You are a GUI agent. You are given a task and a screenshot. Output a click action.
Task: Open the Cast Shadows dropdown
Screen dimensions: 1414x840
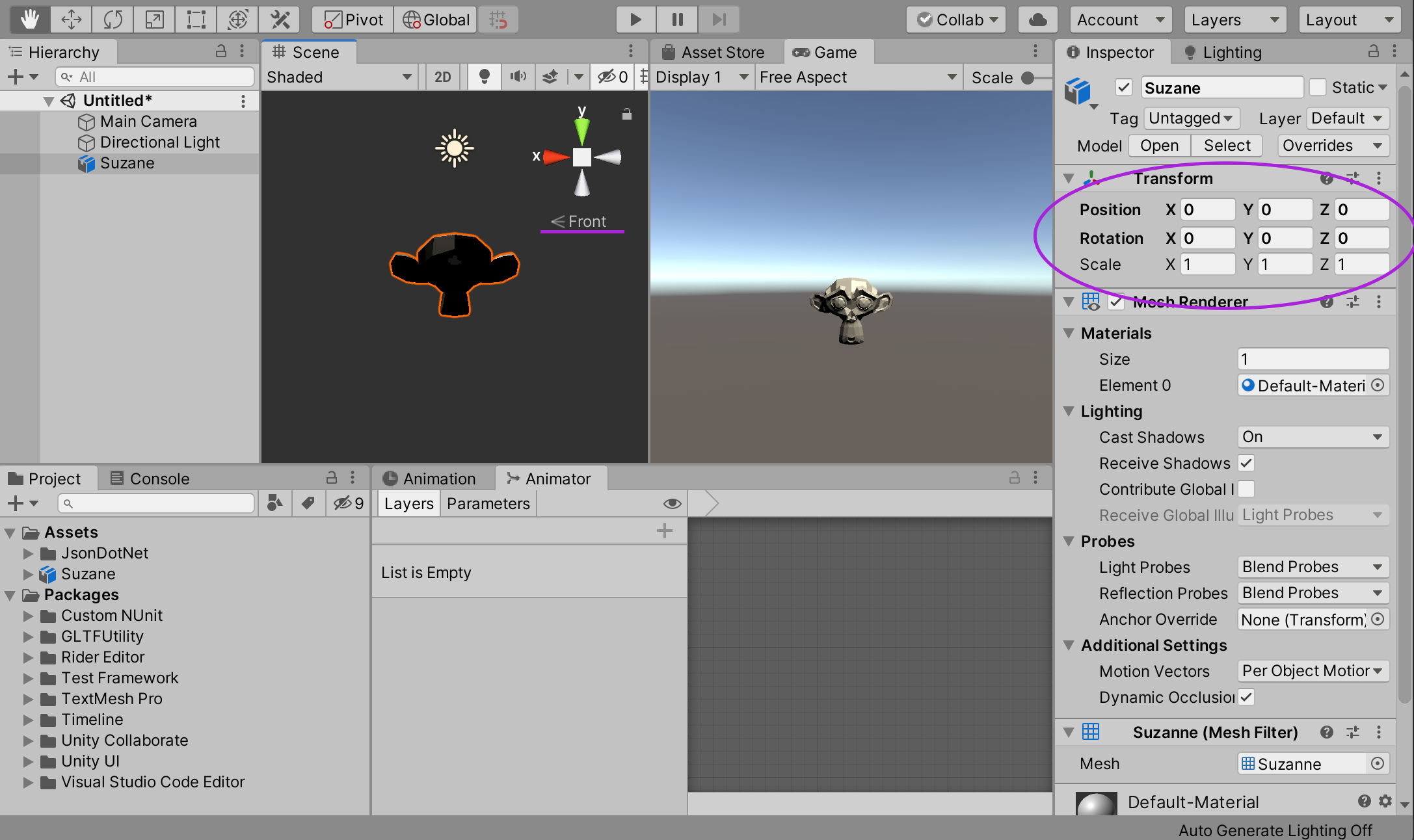click(1313, 437)
